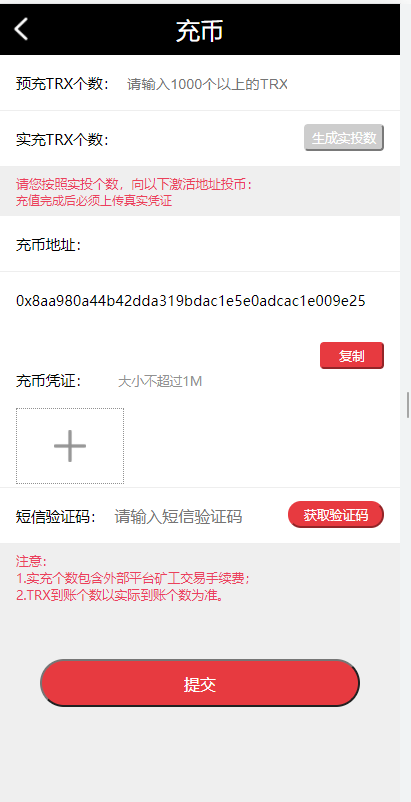Select the 0x8aa980 deposit address text
This screenshot has width=411, height=802.
coord(191,301)
